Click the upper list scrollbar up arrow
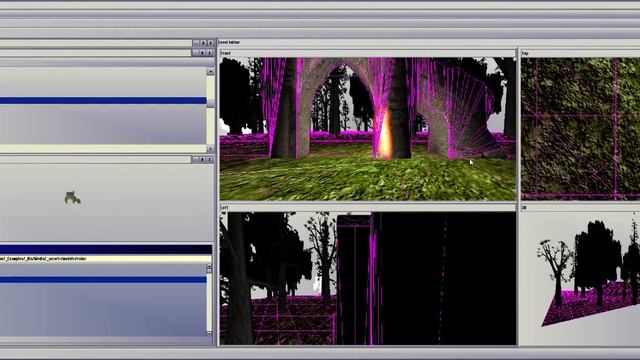Image resolution: width=640 pixels, height=360 pixels. click(x=210, y=72)
